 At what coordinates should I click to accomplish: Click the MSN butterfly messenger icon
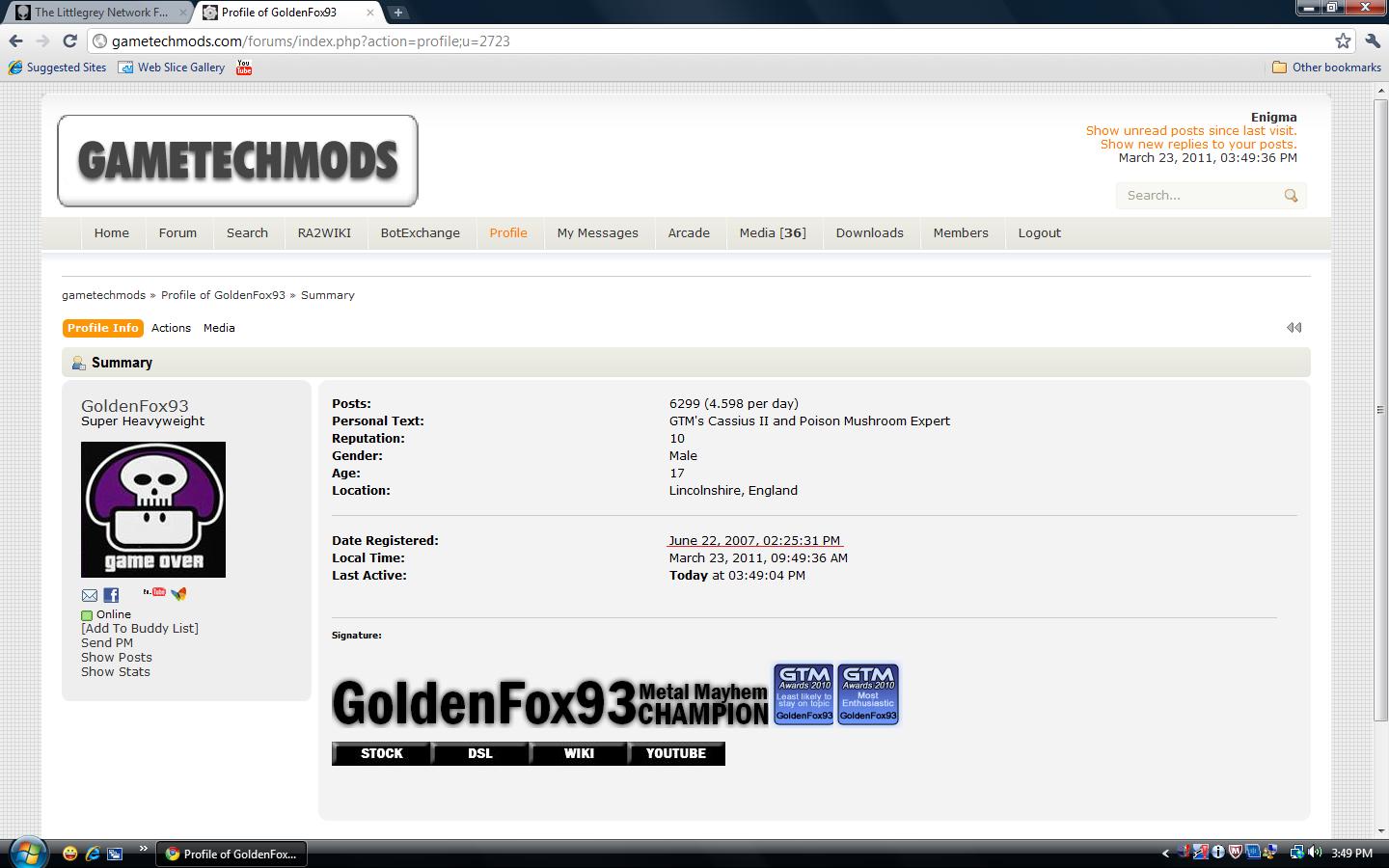[x=178, y=594]
